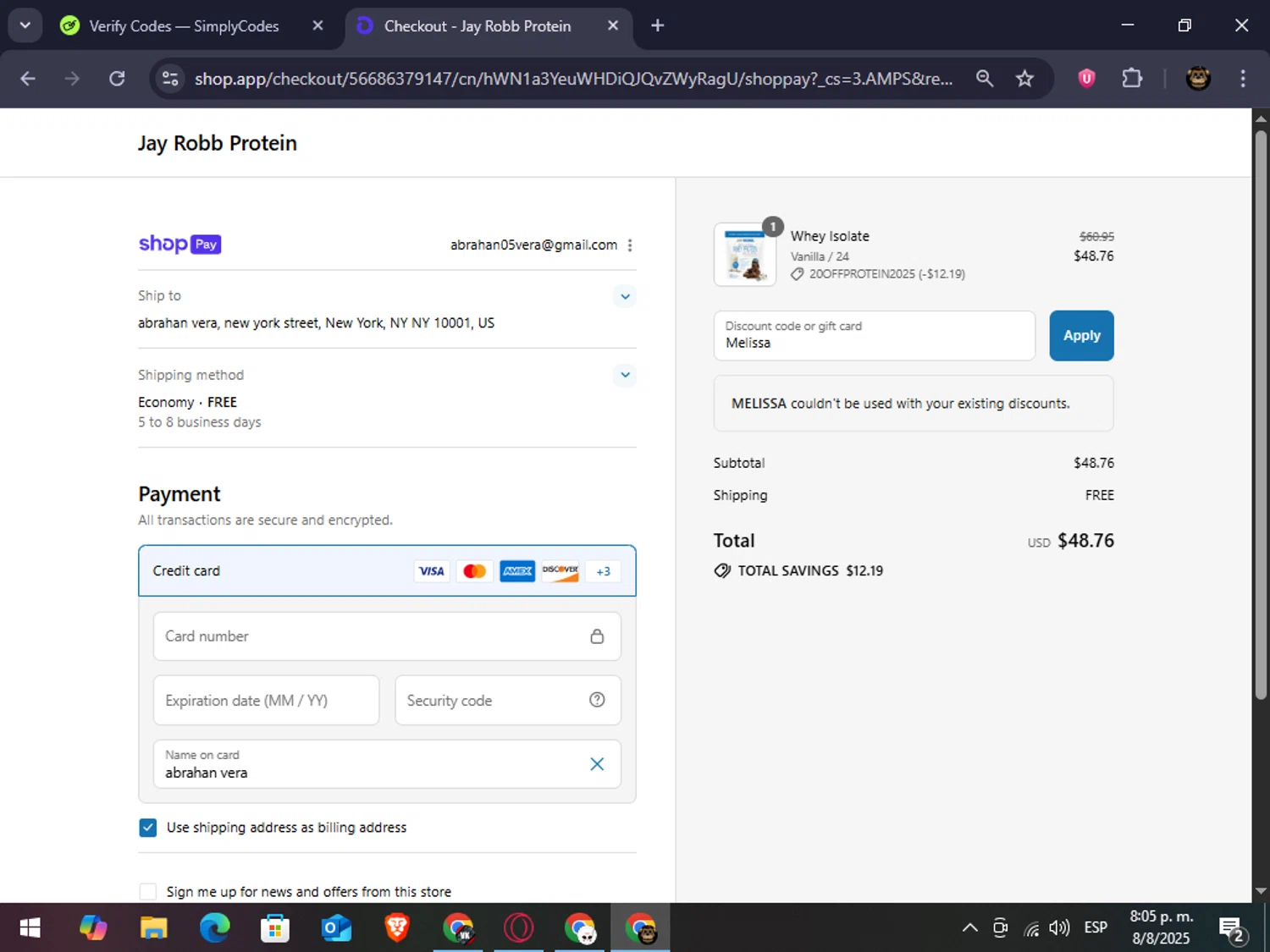Open a new browser tab
The image size is (1270, 952).
click(x=658, y=25)
